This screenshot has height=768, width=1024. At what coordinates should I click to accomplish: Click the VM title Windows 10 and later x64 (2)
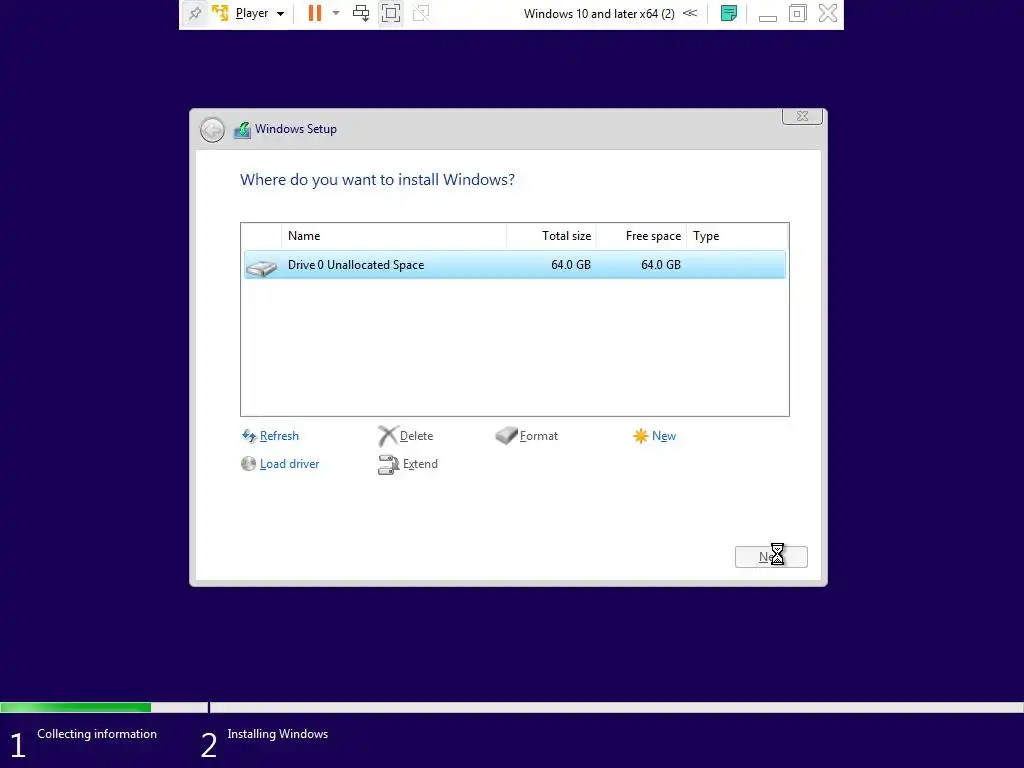[x=599, y=14]
